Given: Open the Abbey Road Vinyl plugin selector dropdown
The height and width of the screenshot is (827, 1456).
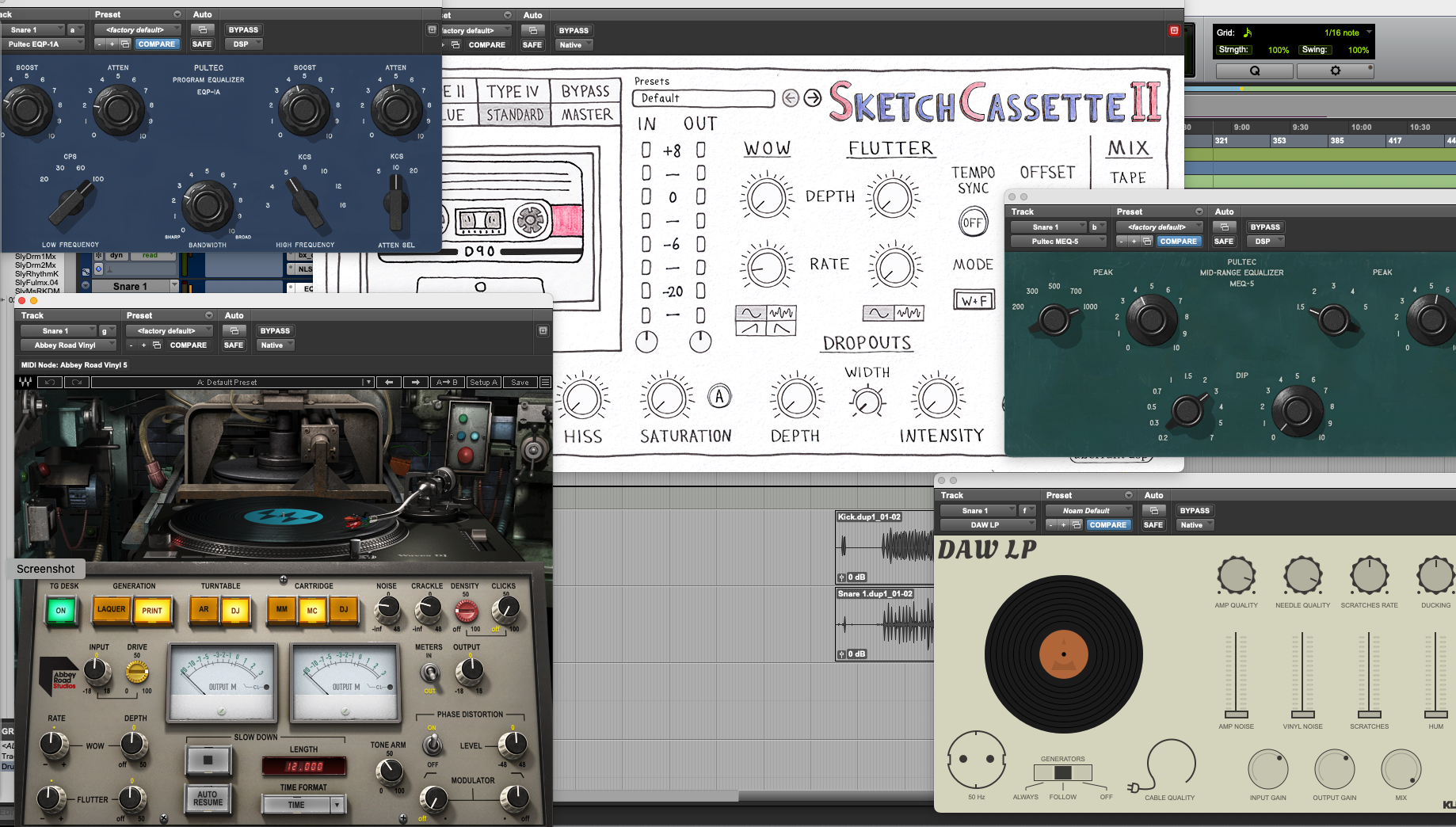Looking at the screenshot, I should point(69,345).
